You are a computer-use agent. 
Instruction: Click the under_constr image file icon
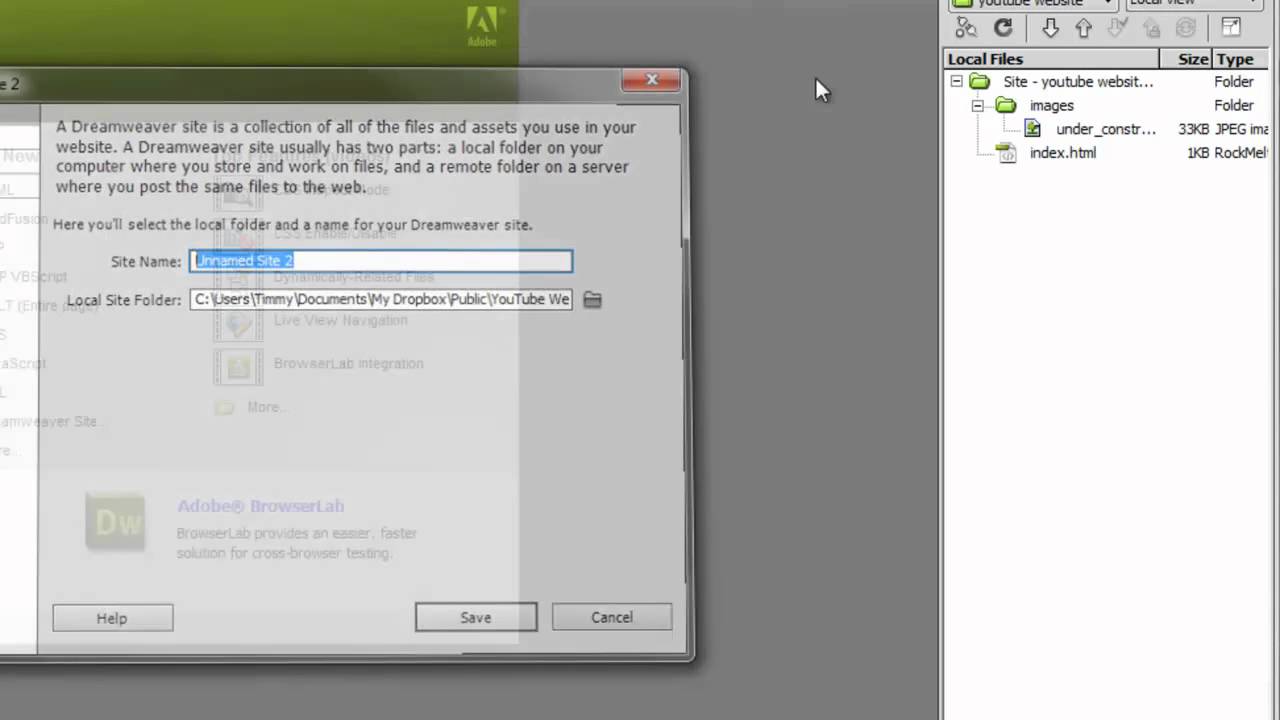1032,129
